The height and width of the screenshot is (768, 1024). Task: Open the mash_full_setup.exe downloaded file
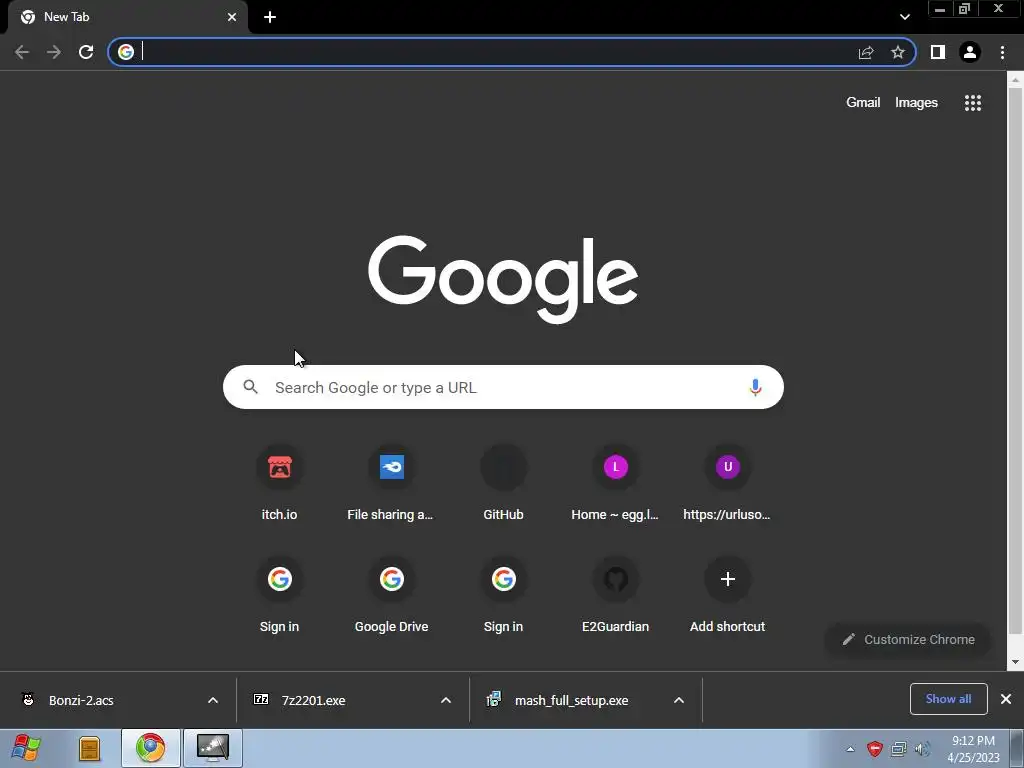[x=572, y=700]
